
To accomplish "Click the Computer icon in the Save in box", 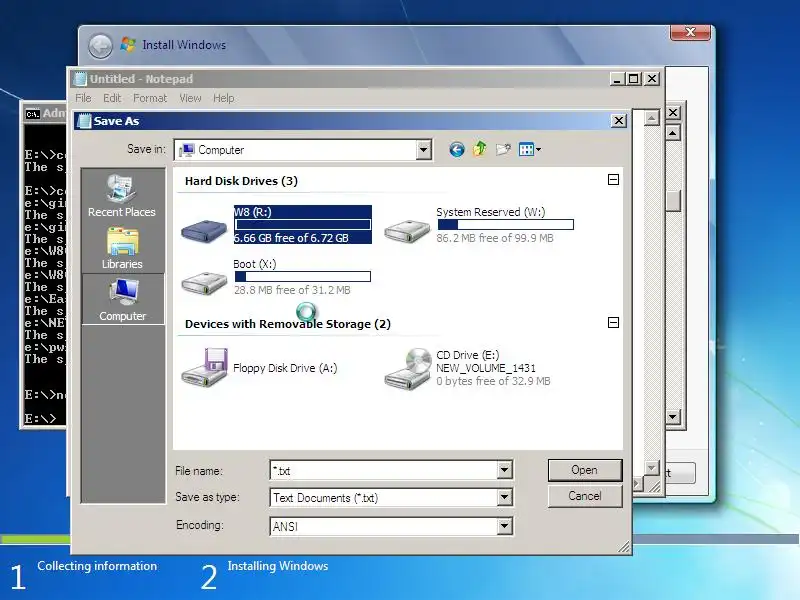I will pos(187,150).
